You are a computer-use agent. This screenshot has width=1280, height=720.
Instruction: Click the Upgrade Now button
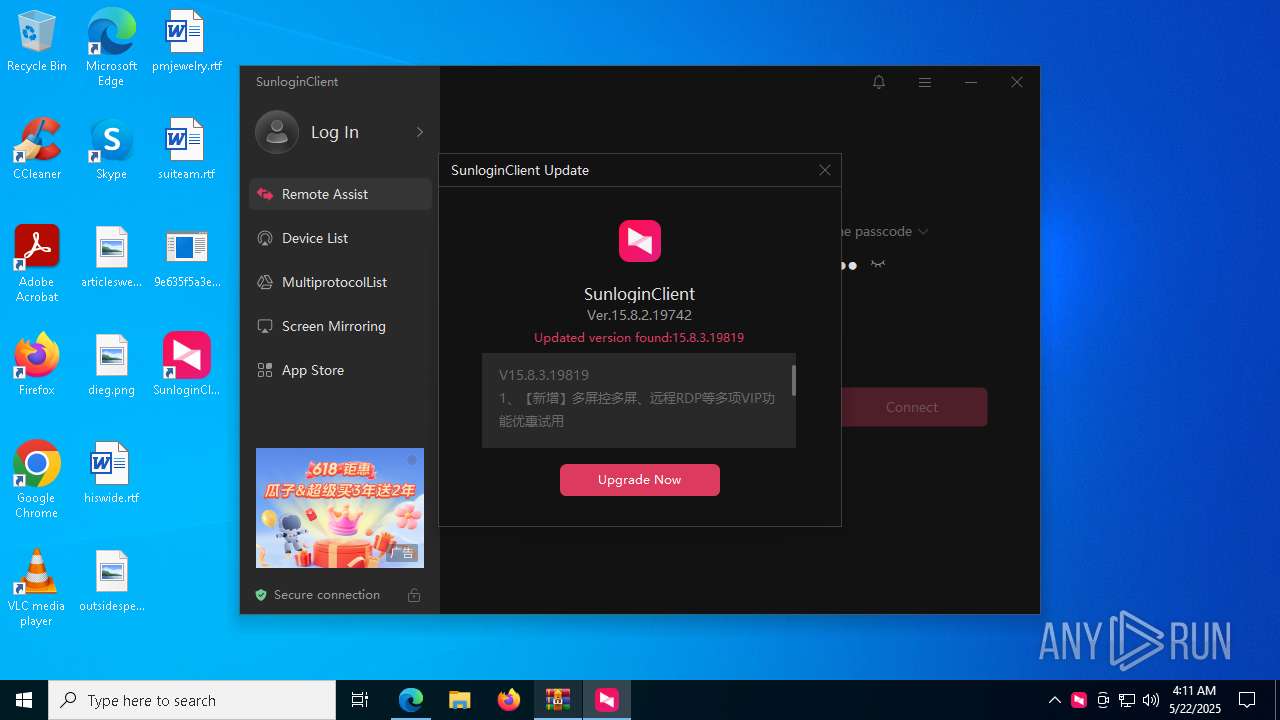pyautogui.click(x=640, y=480)
